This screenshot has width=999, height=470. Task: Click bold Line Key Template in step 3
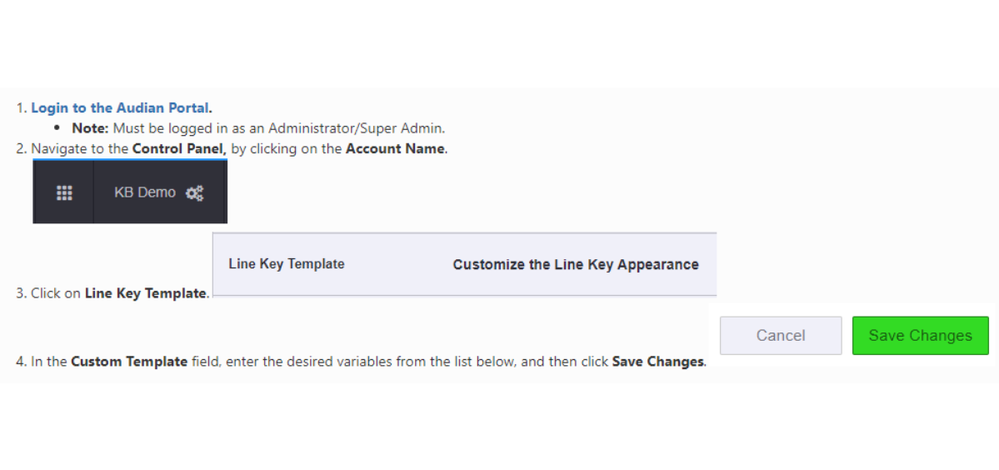pos(145,294)
